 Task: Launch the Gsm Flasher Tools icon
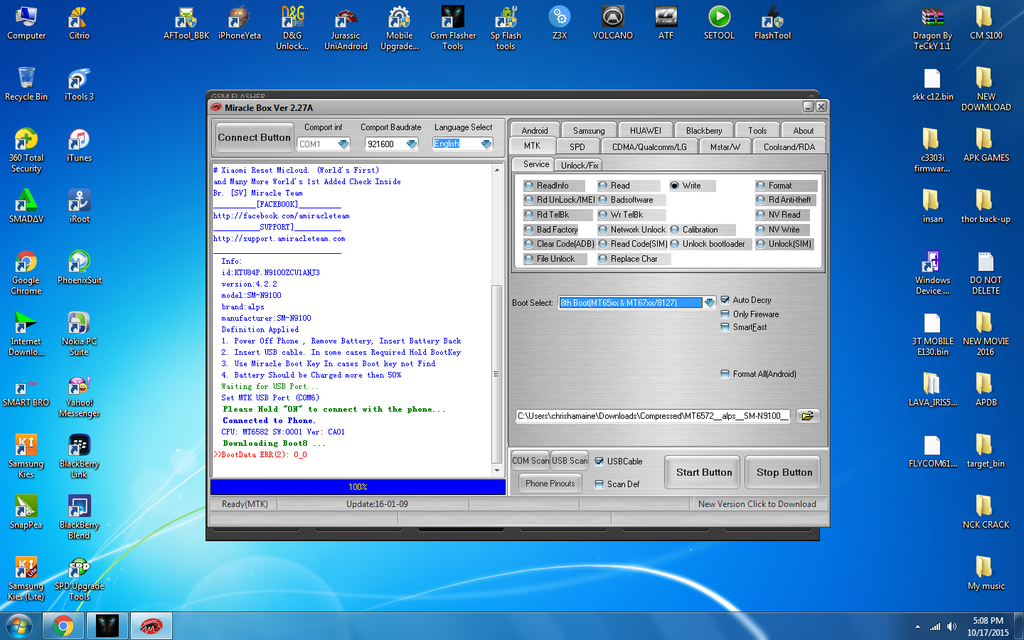point(453,28)
